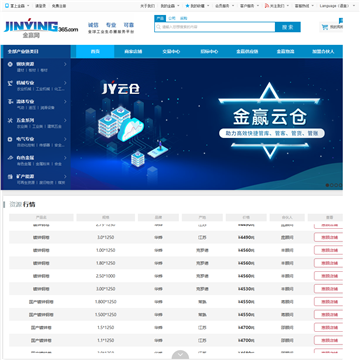Viewport: 360px width, 360px height.
Task: Open the 招标中心 nav tab
Action: pos(209,52)
